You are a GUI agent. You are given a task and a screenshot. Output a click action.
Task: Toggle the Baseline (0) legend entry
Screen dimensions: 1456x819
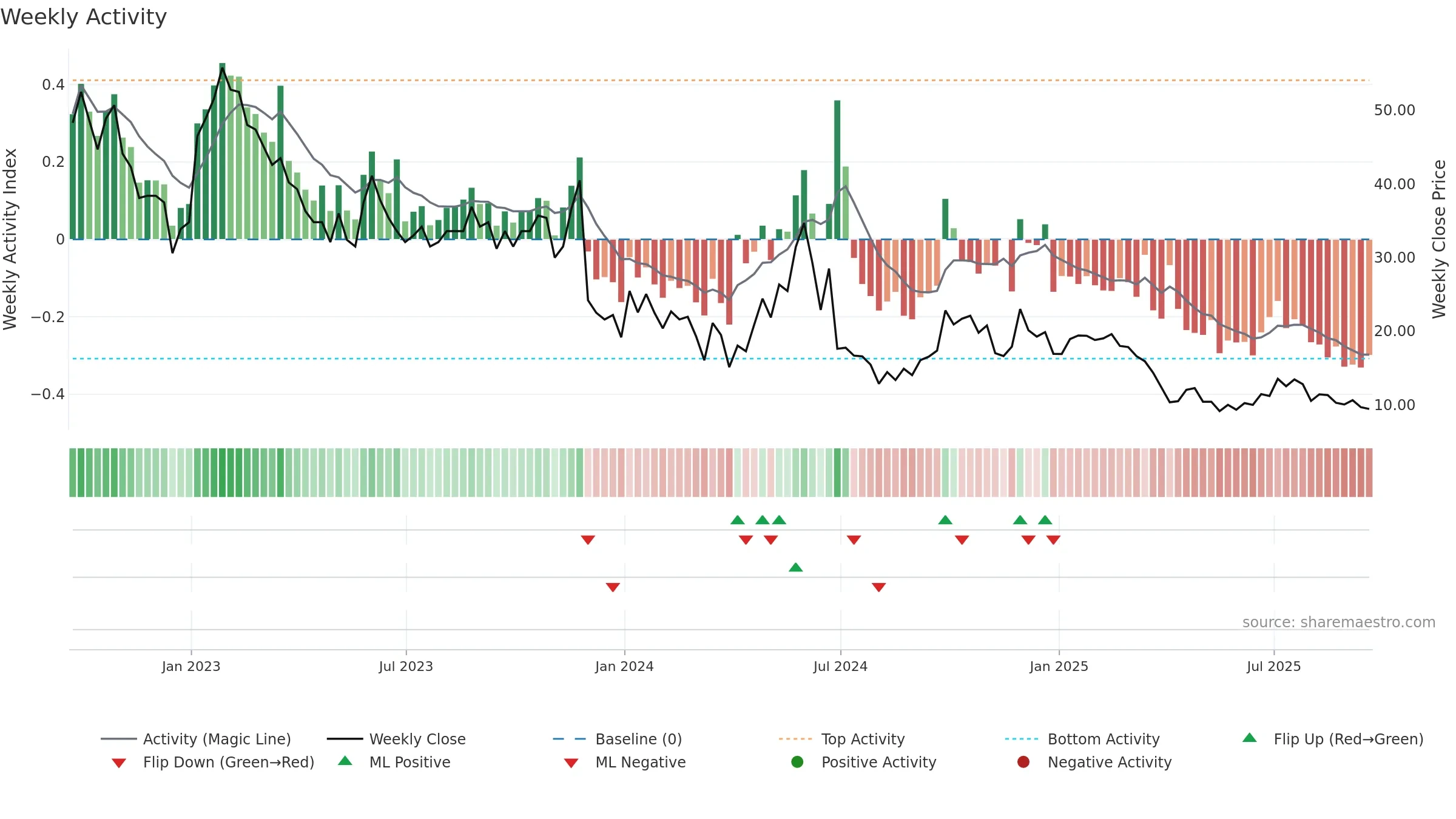pyautogui.click(x=618, y=739)
